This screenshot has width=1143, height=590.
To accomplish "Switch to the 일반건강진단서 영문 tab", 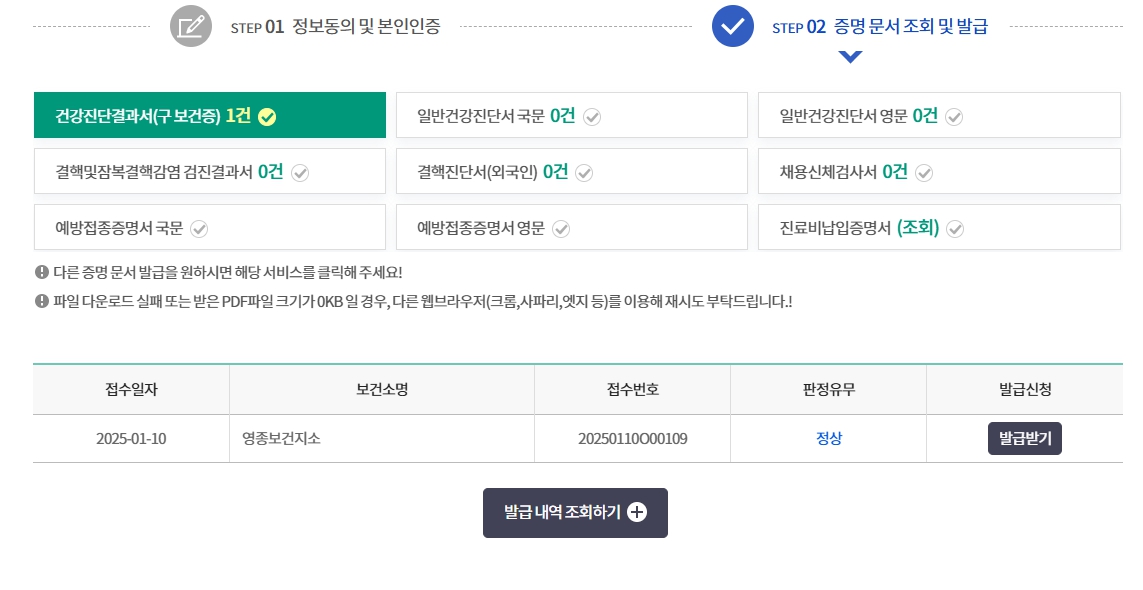I will click(x=939, y=115).
